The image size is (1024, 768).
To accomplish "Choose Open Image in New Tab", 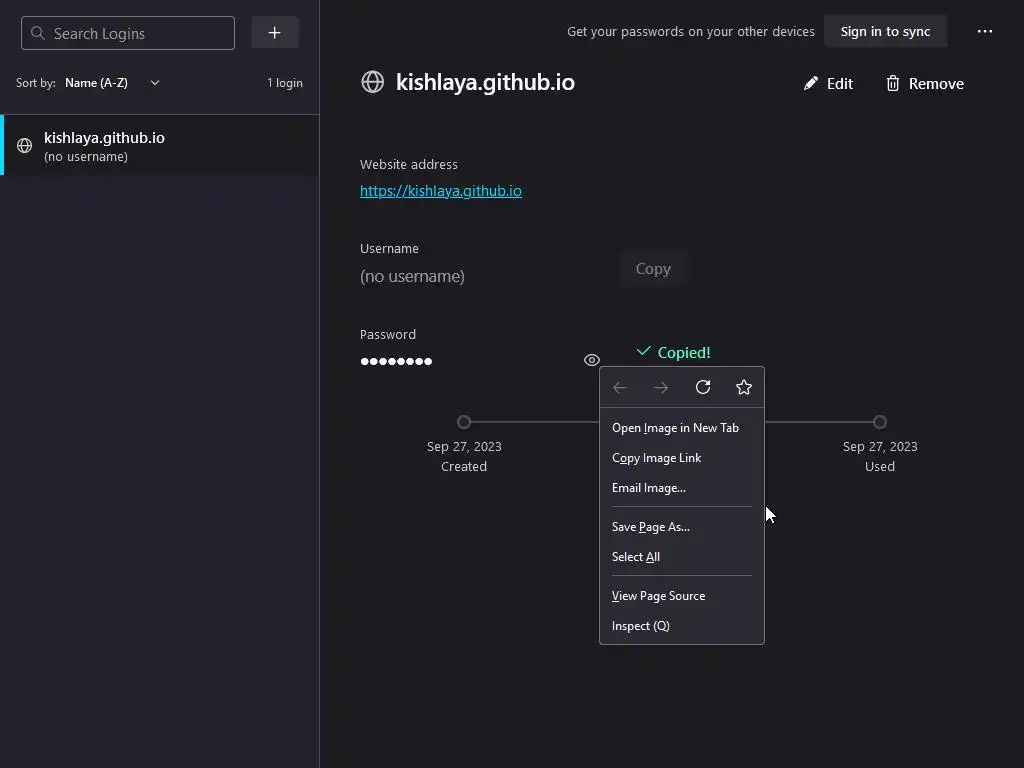I will click(675, 428).
